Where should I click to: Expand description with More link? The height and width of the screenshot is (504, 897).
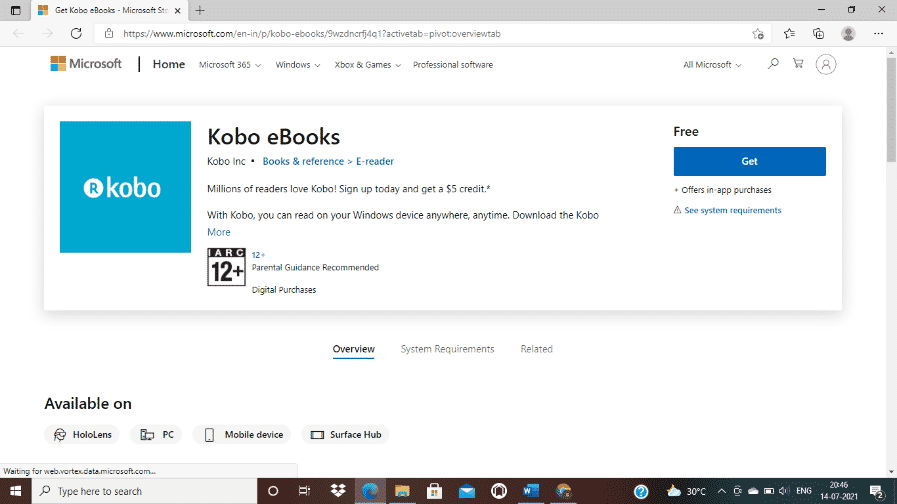click(219, 232)
